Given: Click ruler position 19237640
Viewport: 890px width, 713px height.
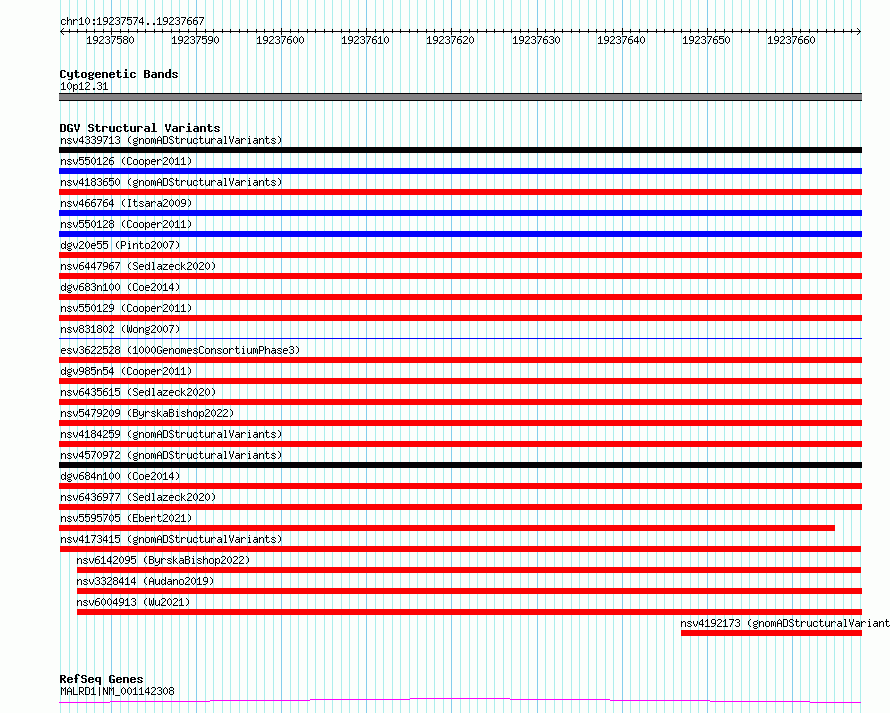Looking at the screenshot, I should pos(622,40).
